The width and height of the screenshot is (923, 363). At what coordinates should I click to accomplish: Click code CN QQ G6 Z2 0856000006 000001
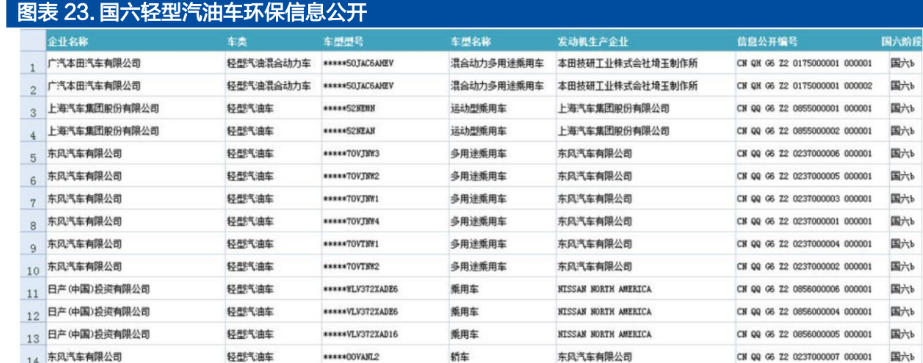click(804, 289)
